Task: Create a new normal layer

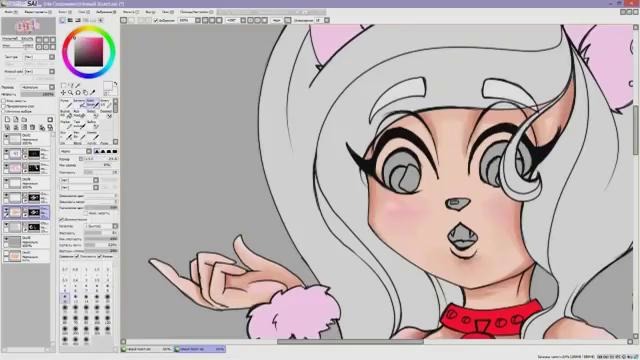Action: click(x=7, y=120)
